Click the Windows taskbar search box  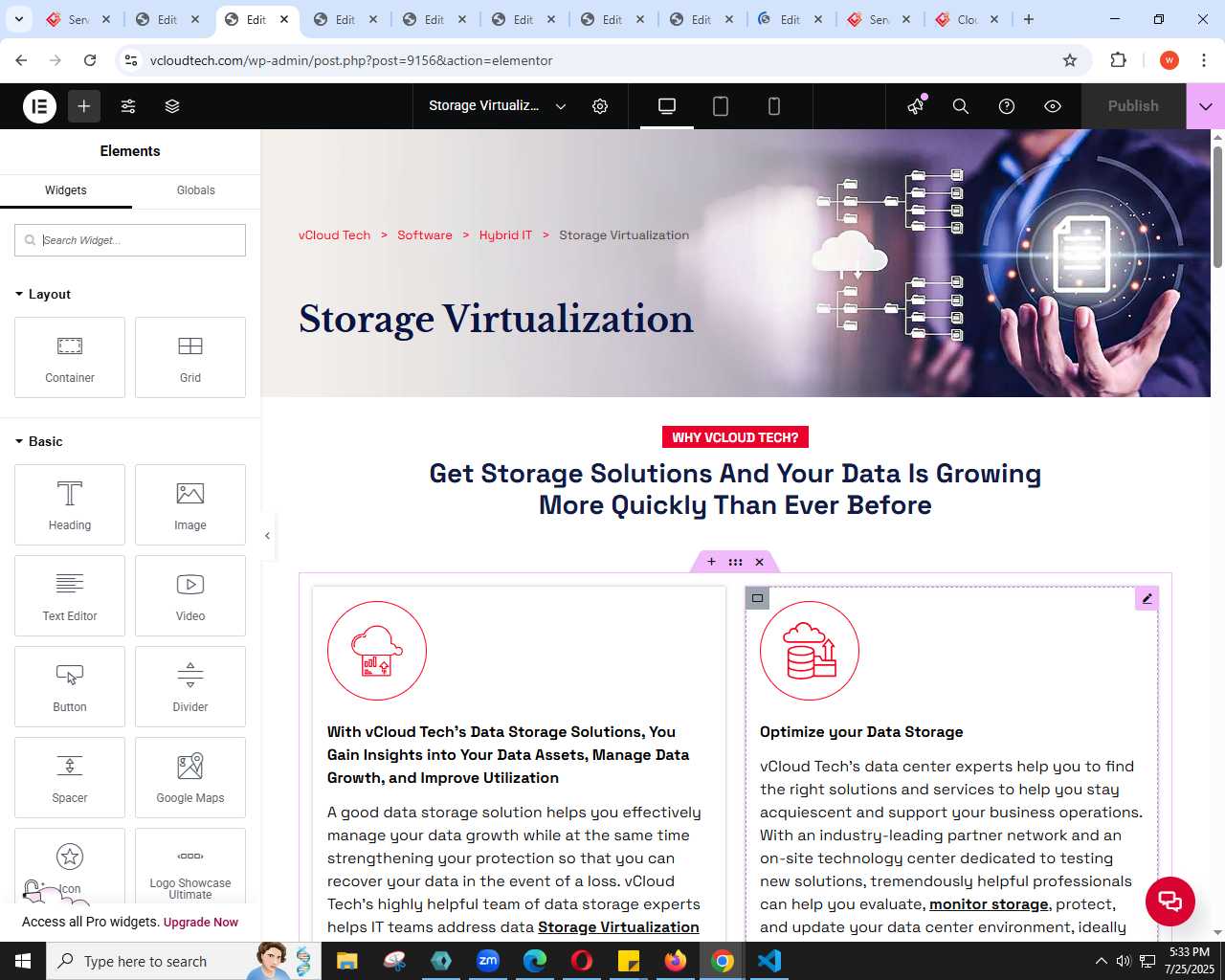tap(182, 961)
